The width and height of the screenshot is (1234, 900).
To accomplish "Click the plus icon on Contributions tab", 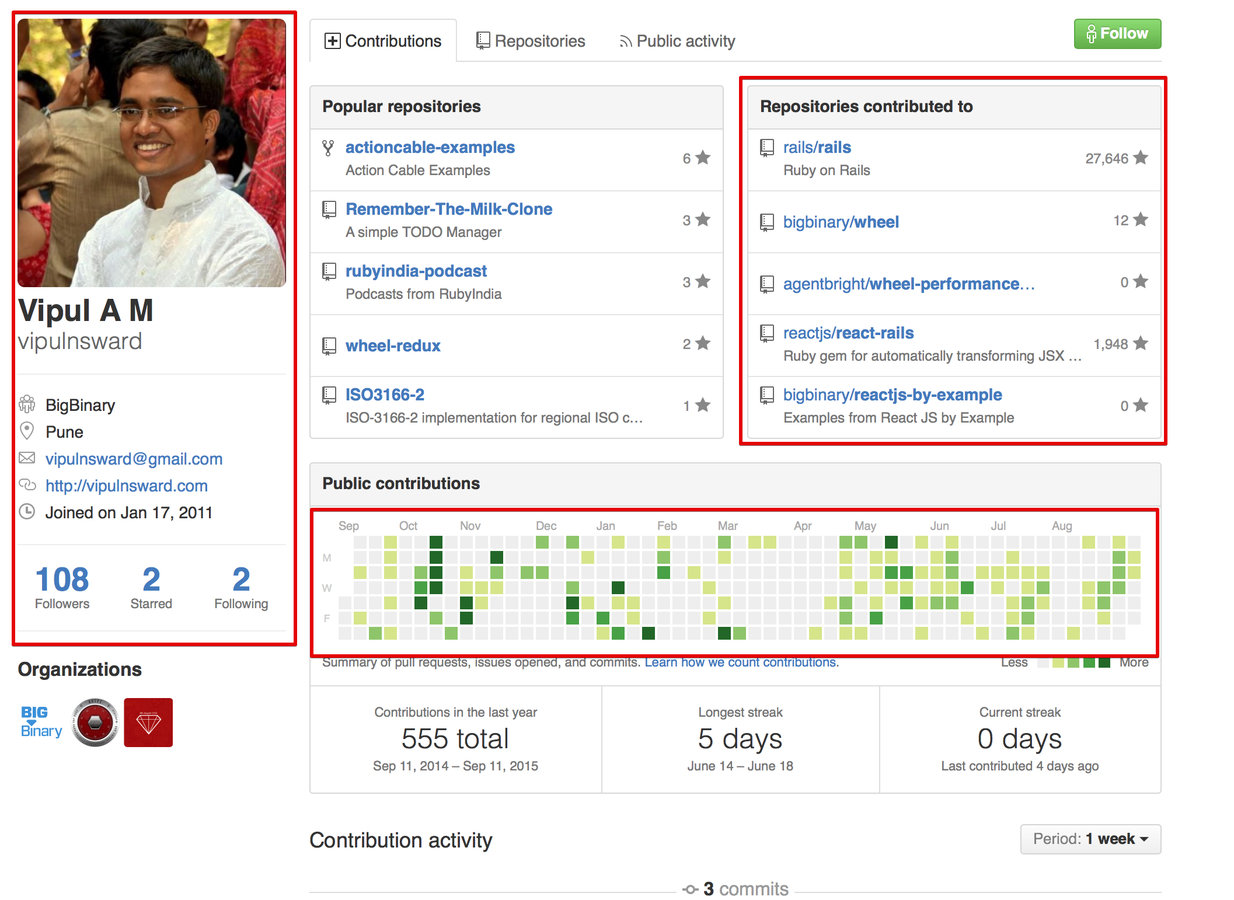I will (332, 41).
